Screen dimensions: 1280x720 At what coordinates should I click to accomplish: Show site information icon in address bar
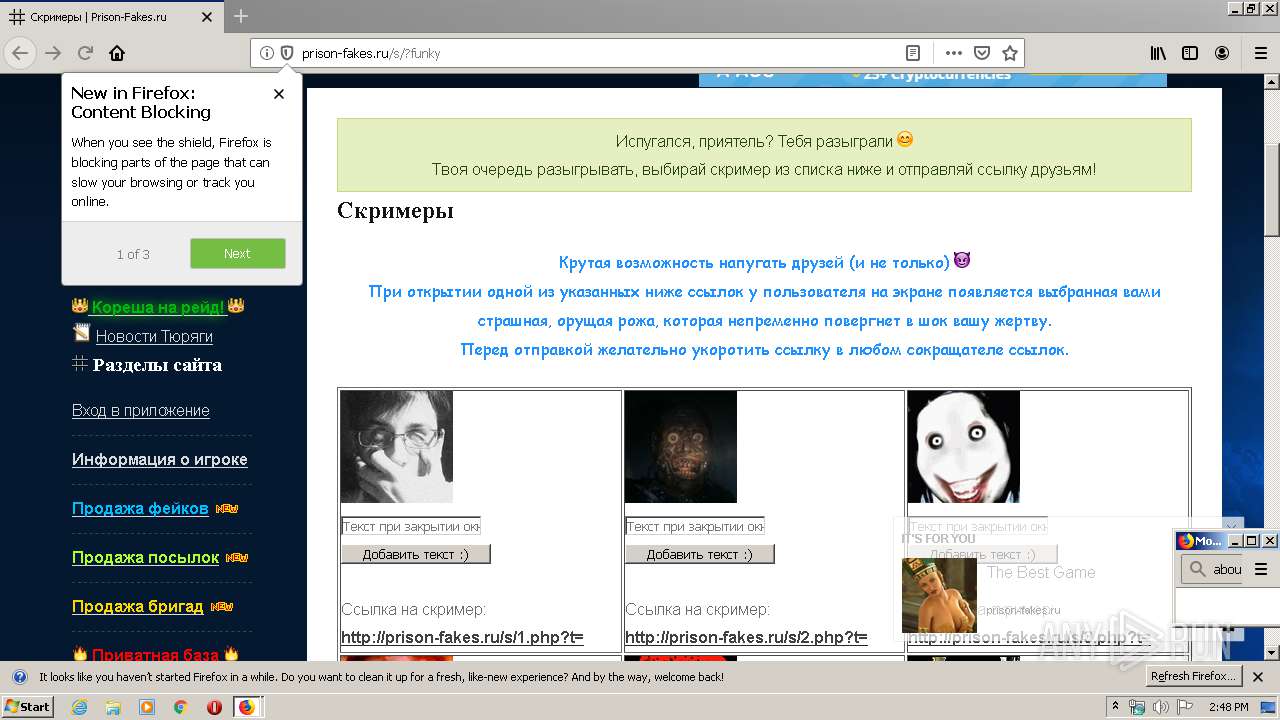click(267, 53)
